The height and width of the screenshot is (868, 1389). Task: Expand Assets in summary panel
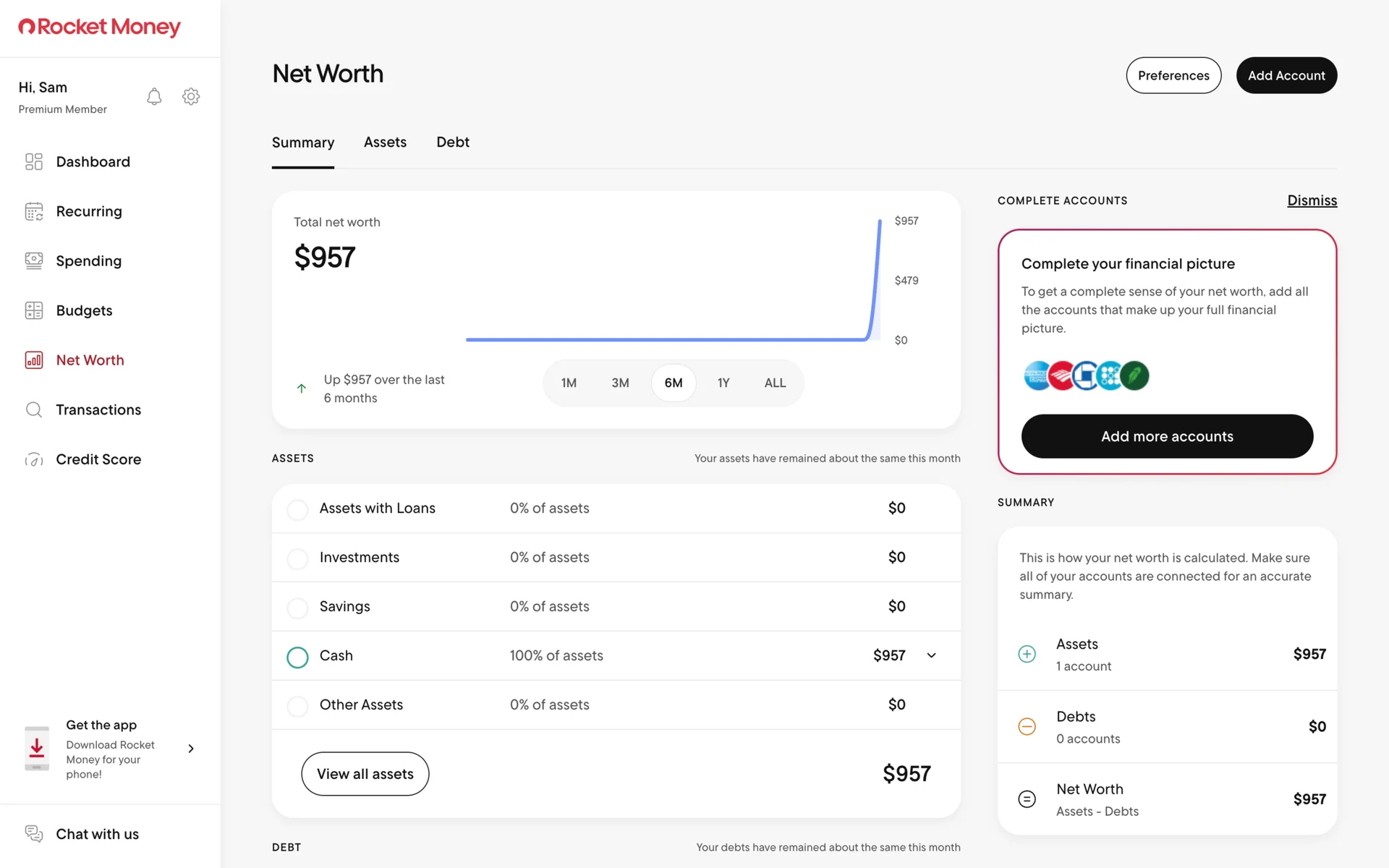click(1027, 654)
